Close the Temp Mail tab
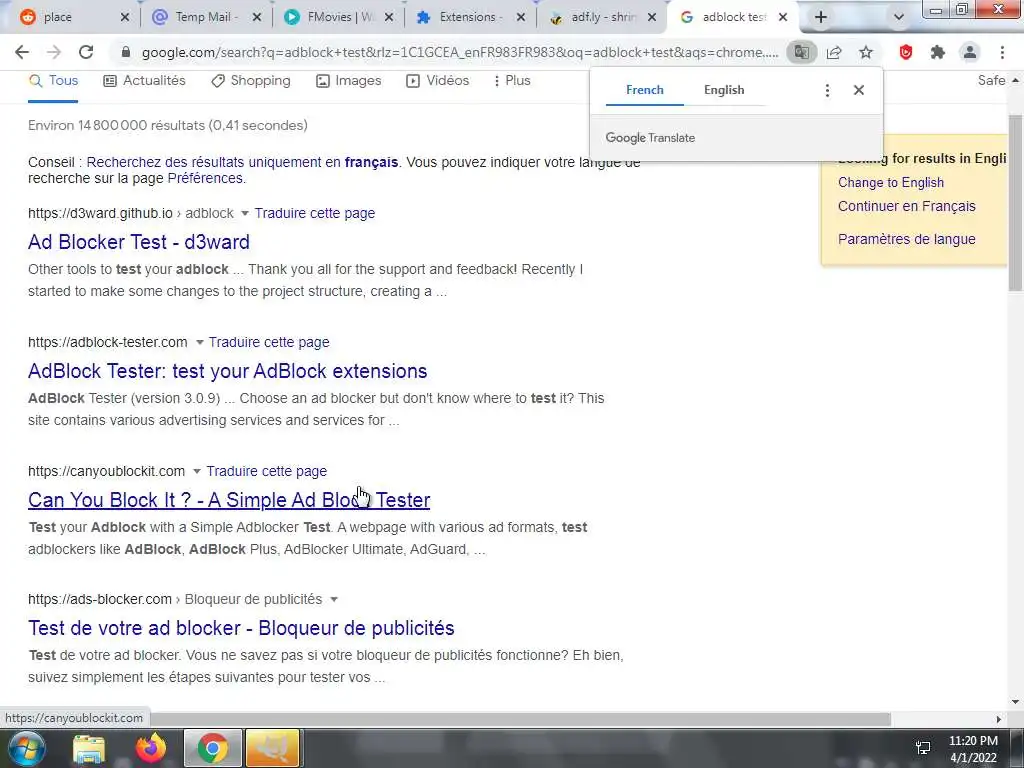1024x768 pixels. pos(257,17)
